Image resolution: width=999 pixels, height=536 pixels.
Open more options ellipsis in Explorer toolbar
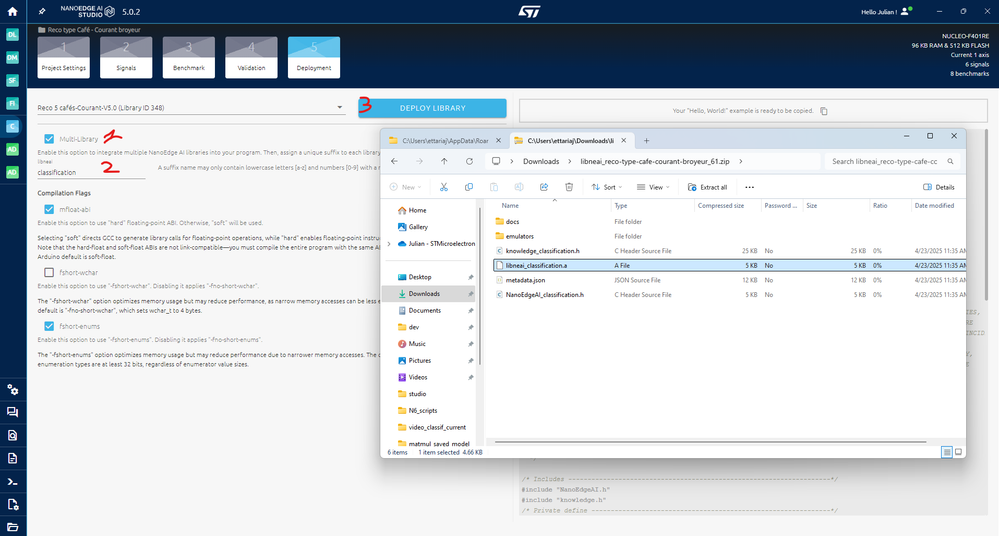[749, 187]
